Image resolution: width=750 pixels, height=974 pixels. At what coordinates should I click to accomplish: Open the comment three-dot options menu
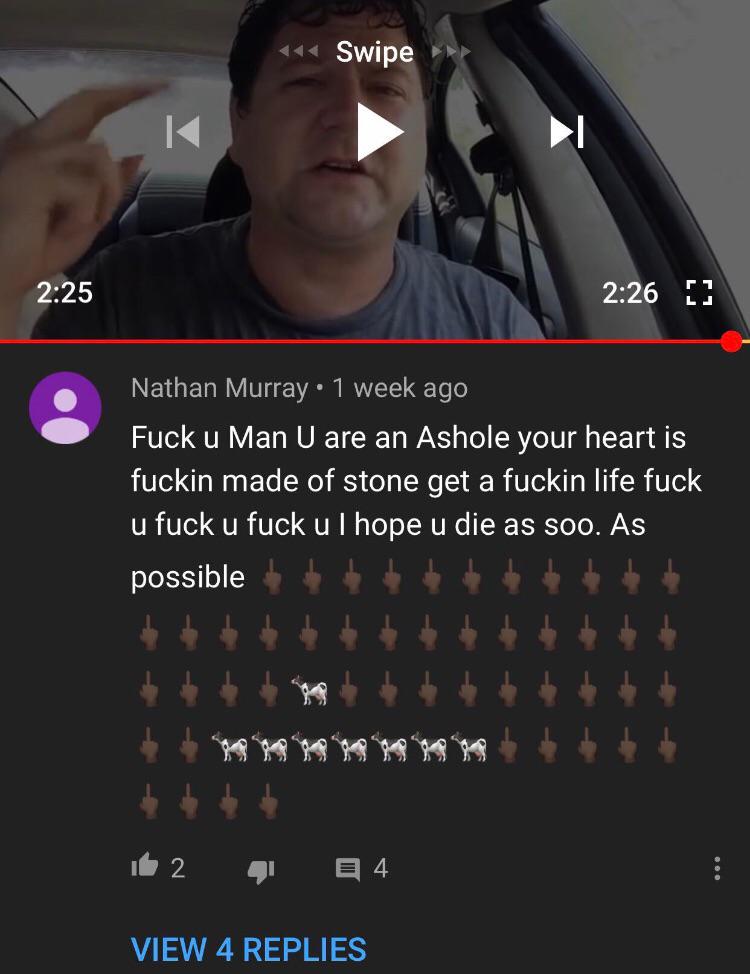coord(717,868)
